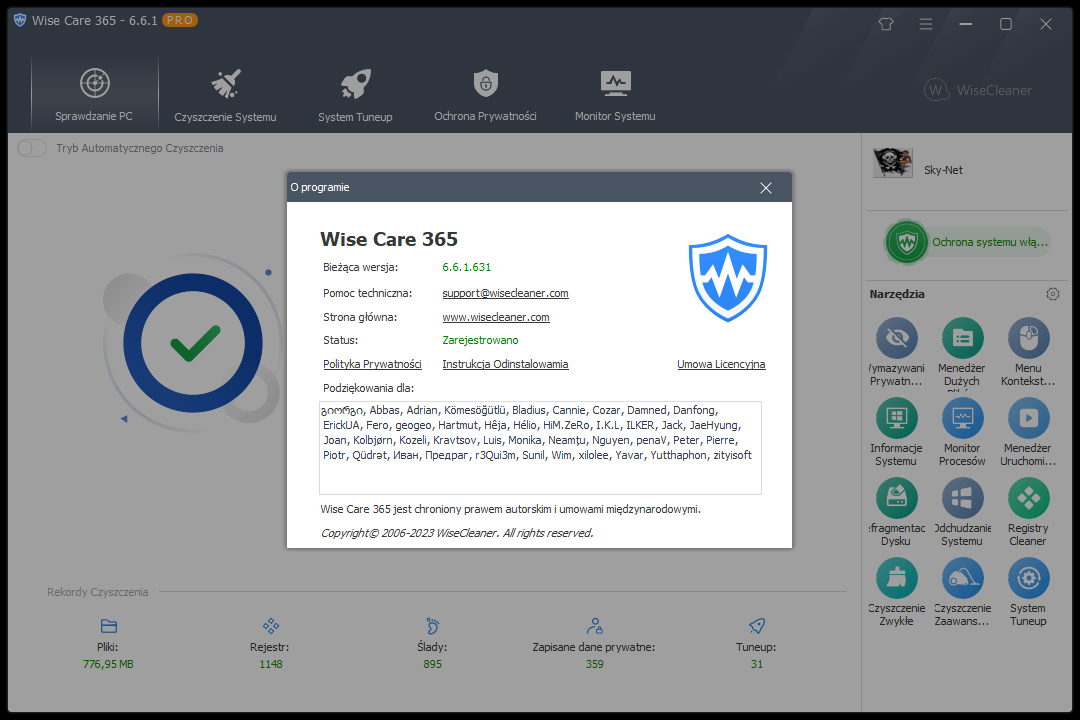Open Monitor Systemu tab
This screenshot has height=720, width=1080.
pos(615,94)
